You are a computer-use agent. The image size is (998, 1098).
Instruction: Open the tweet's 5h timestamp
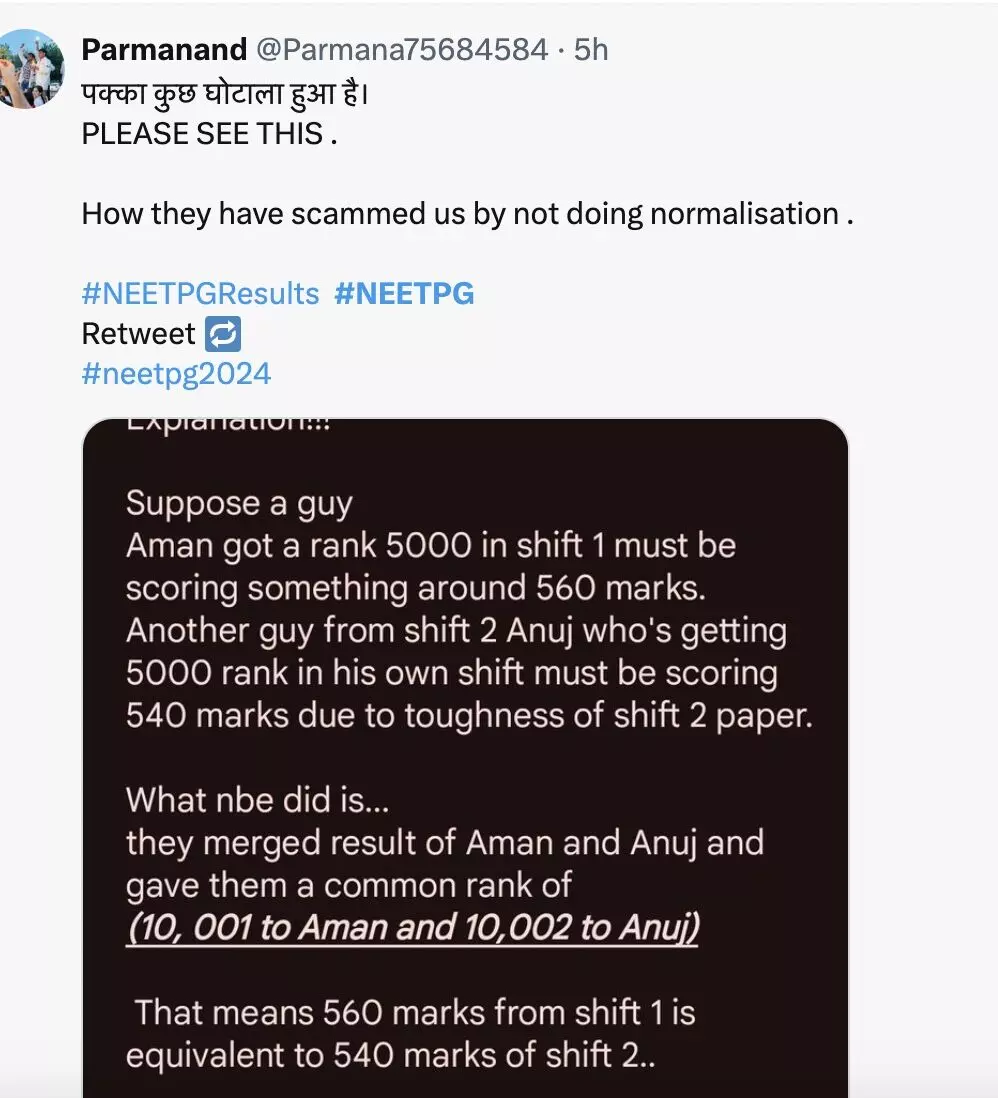point(591,49)
